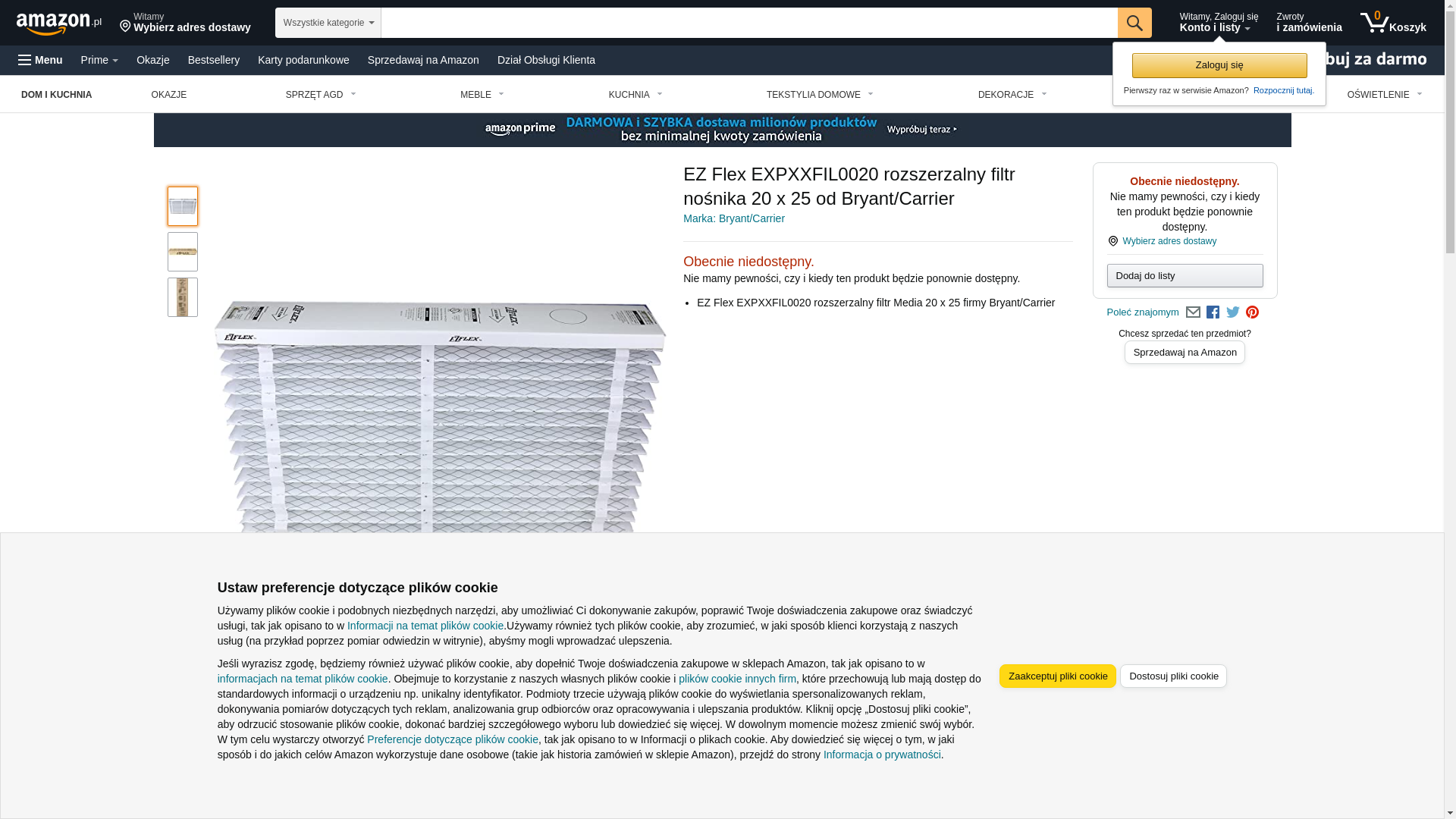Expand the MEBLE category dropdown
The height and width of the screenshot is (819, 1456).
(x=482, y=95)
